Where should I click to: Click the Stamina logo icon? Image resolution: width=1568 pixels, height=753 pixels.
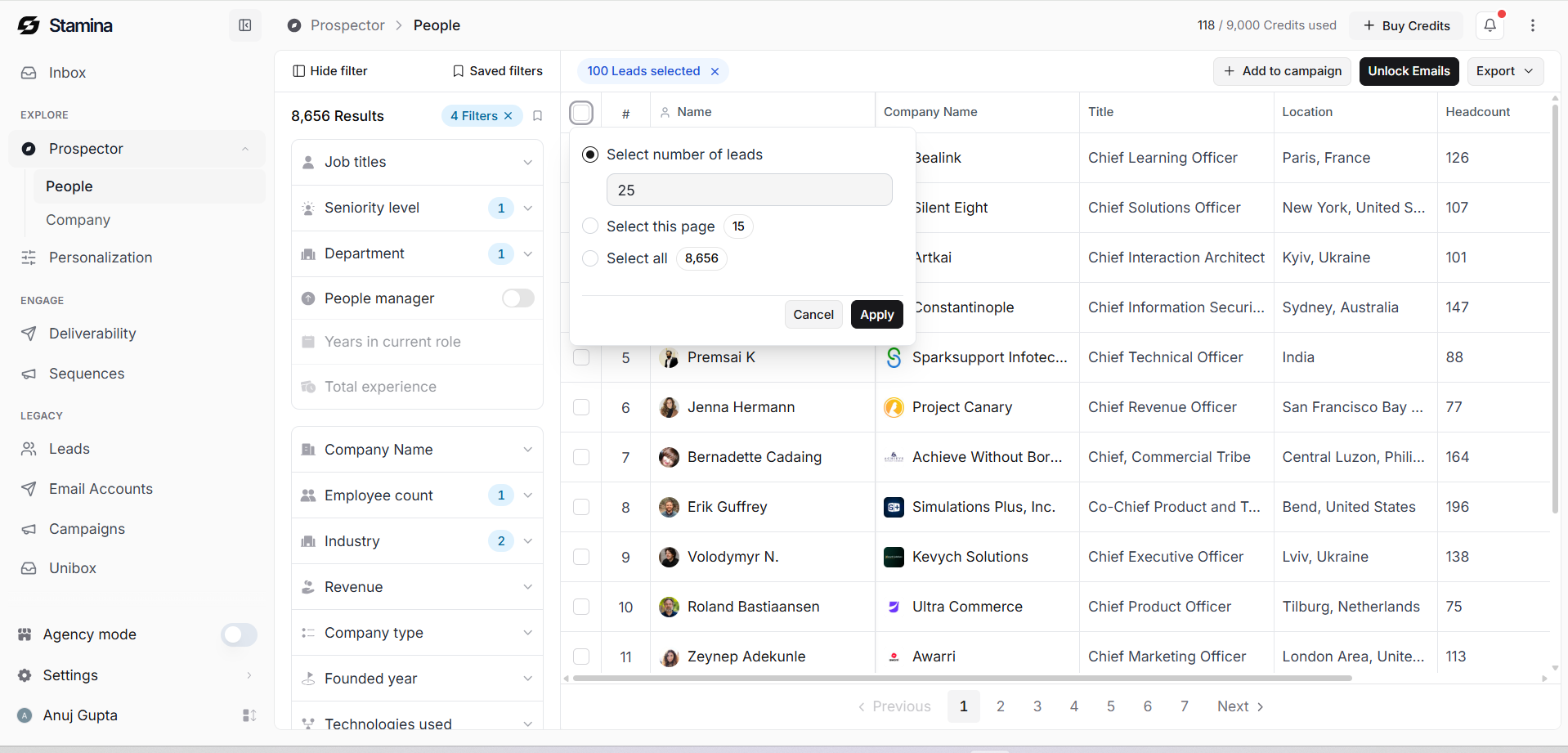29,25
